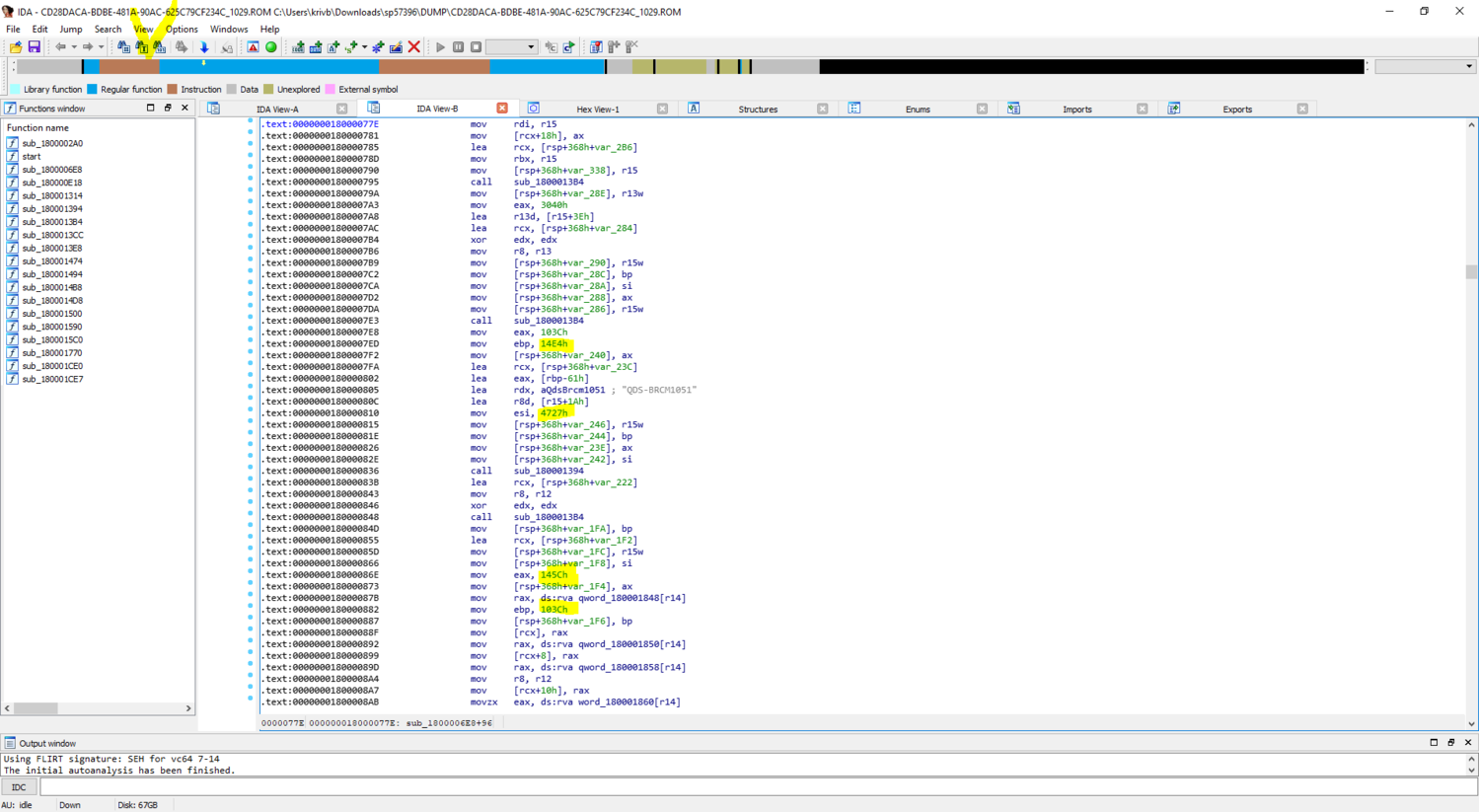
Task: Click the binary search binoculars icon
Action: tap(160, 47)
